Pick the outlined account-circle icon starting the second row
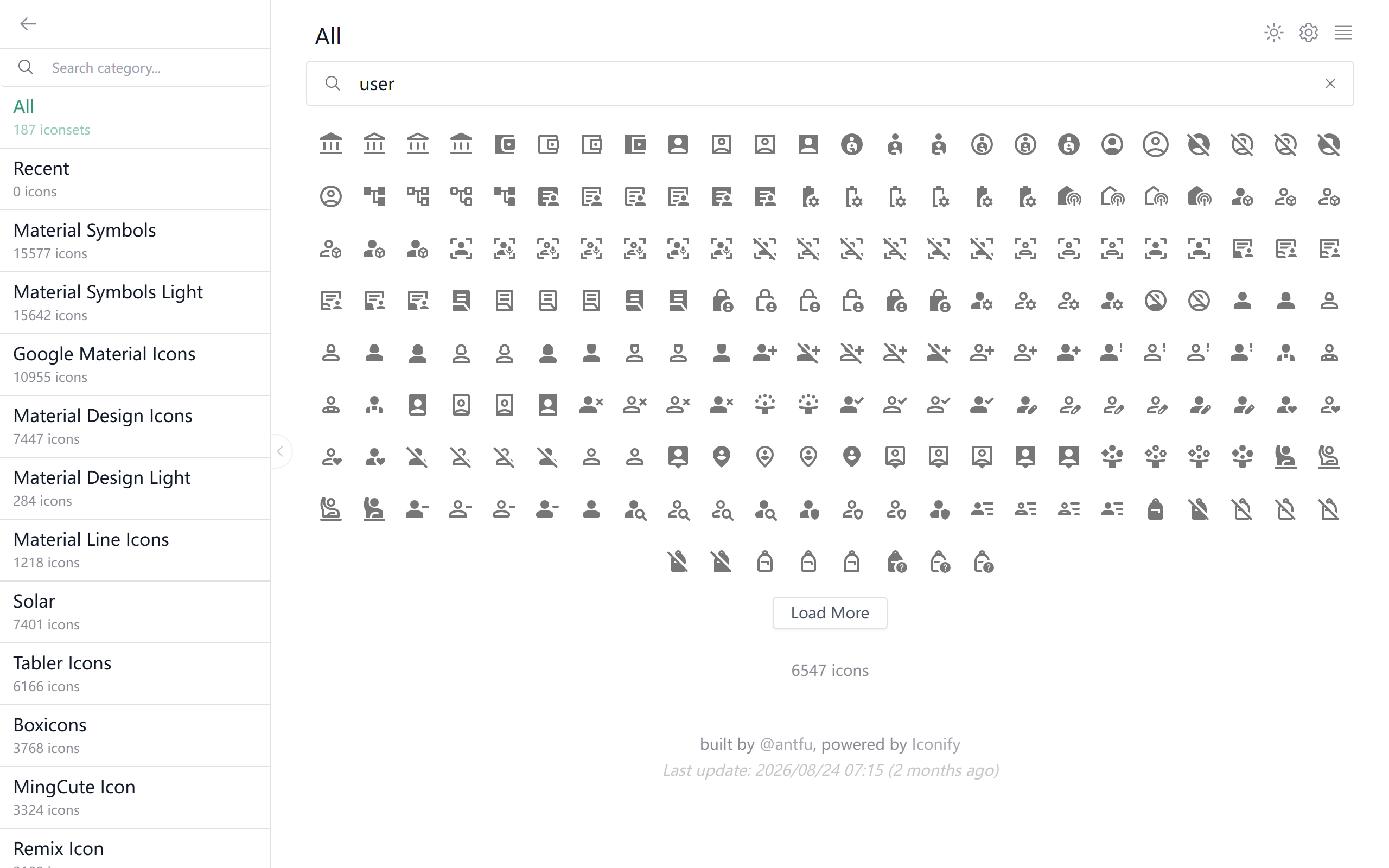The width and height of the screenshot is (1389, 868). coord(330,196)
